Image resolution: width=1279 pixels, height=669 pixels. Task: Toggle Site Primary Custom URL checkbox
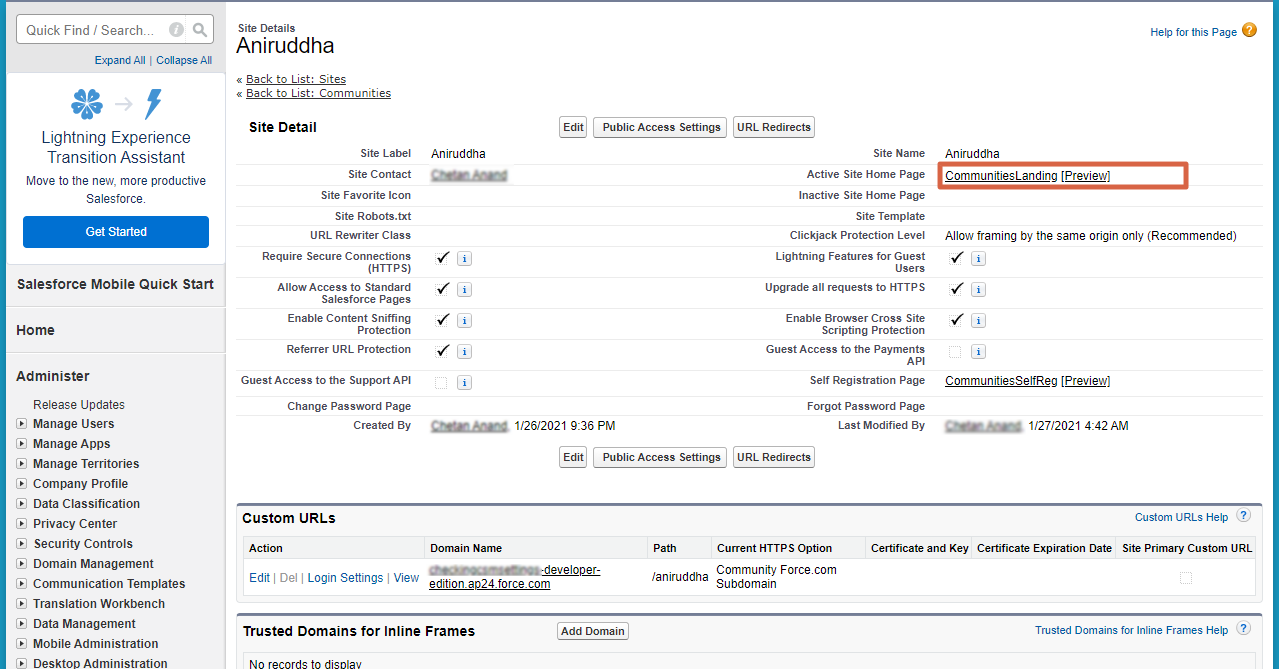[x=1185, y=577]
